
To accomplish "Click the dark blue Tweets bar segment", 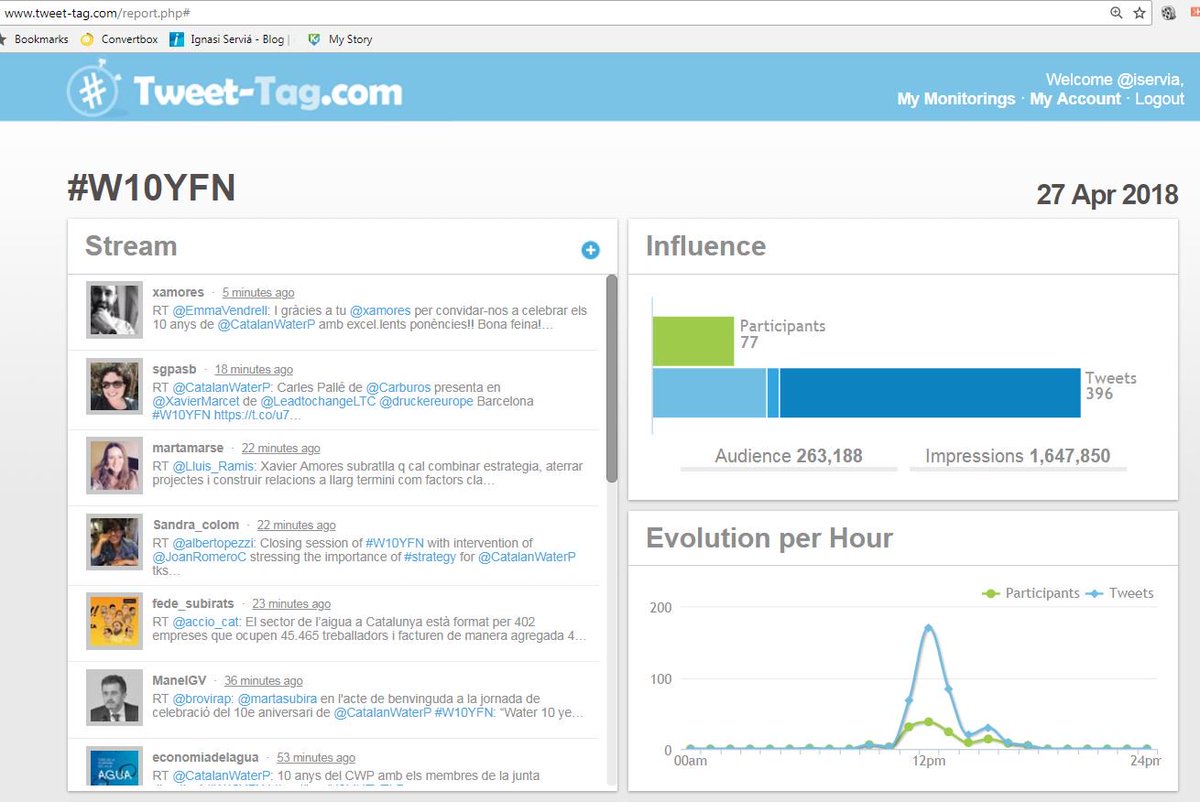I will point(931,393).
